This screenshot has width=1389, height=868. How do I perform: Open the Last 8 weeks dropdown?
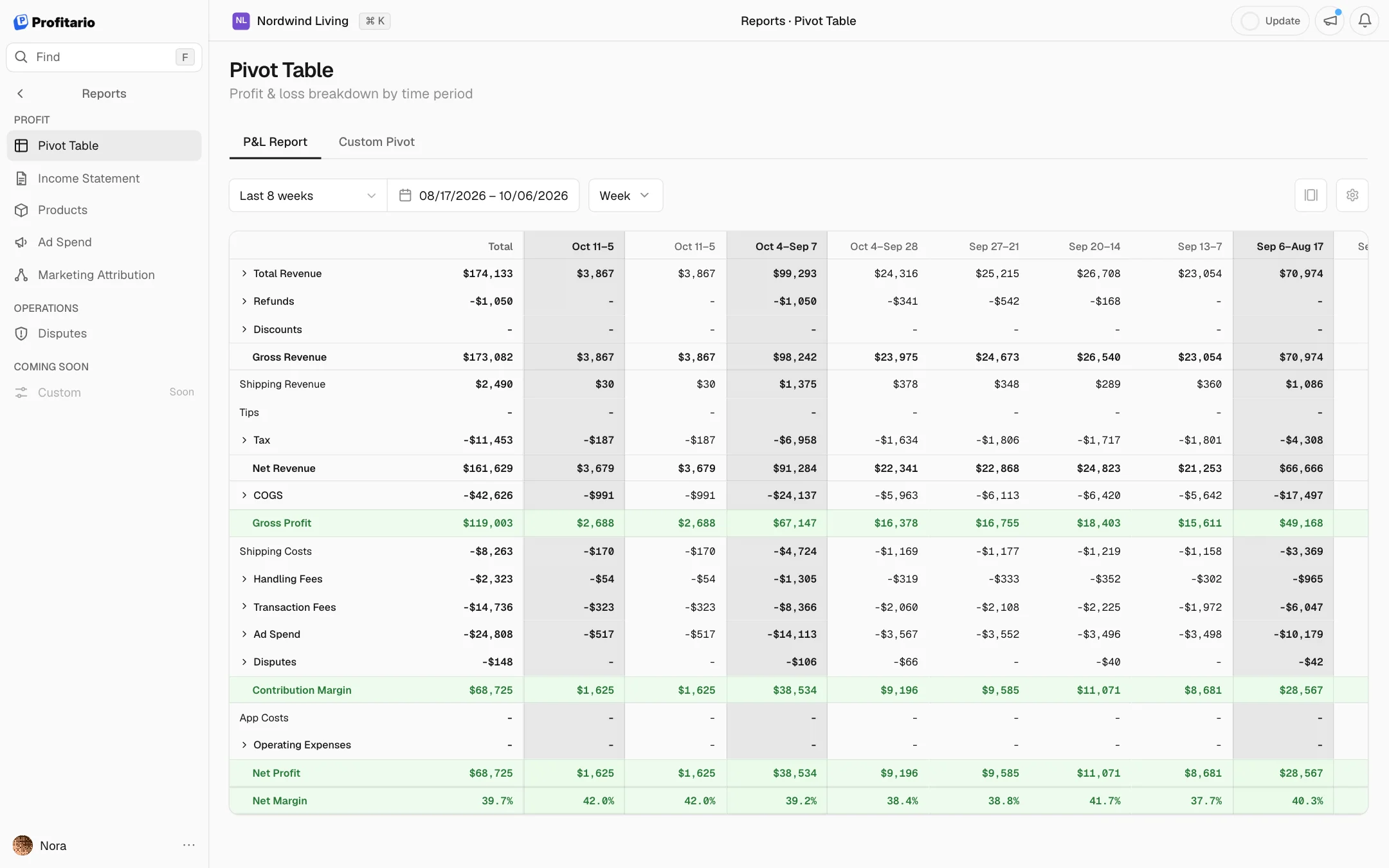[x=308, y=195]
